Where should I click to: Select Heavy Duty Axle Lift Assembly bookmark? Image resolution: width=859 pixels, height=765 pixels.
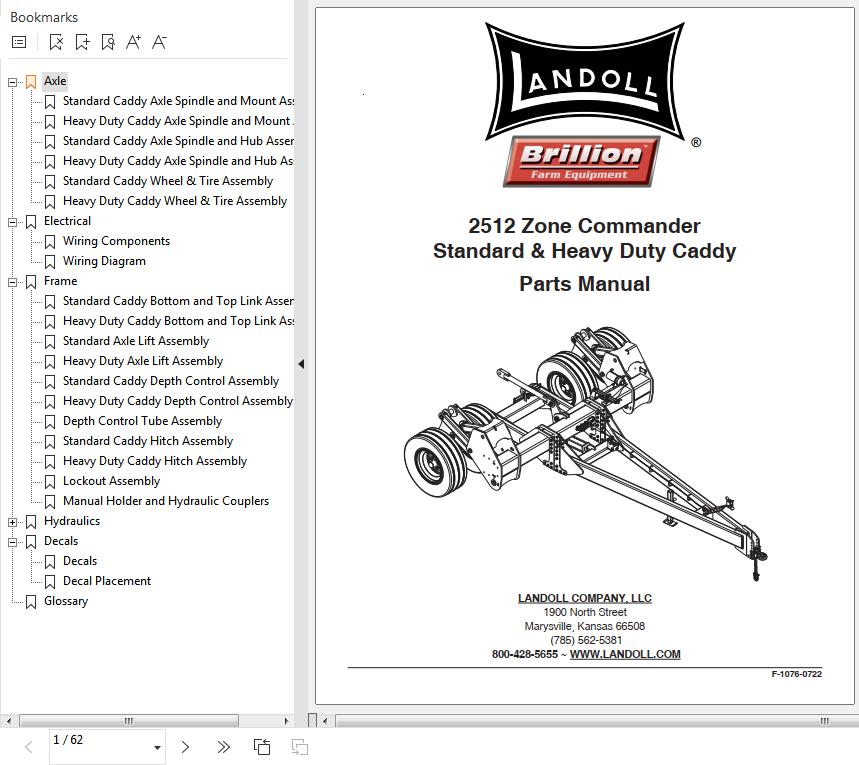pyautogui.click(x=143, y=361)
